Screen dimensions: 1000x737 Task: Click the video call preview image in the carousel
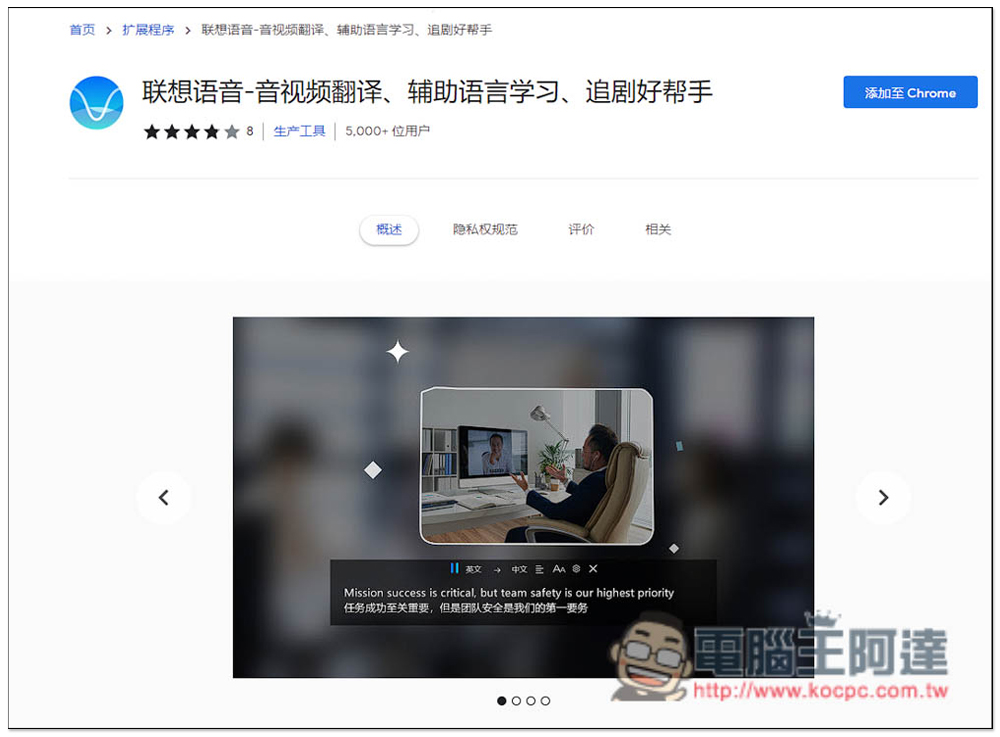pyautogui.click(x=536, y=466)
